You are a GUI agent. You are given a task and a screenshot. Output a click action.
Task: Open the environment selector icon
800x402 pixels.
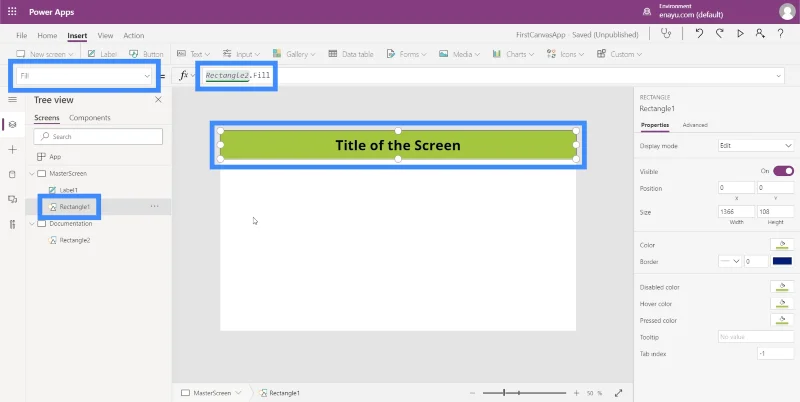[x=647, y=12]
